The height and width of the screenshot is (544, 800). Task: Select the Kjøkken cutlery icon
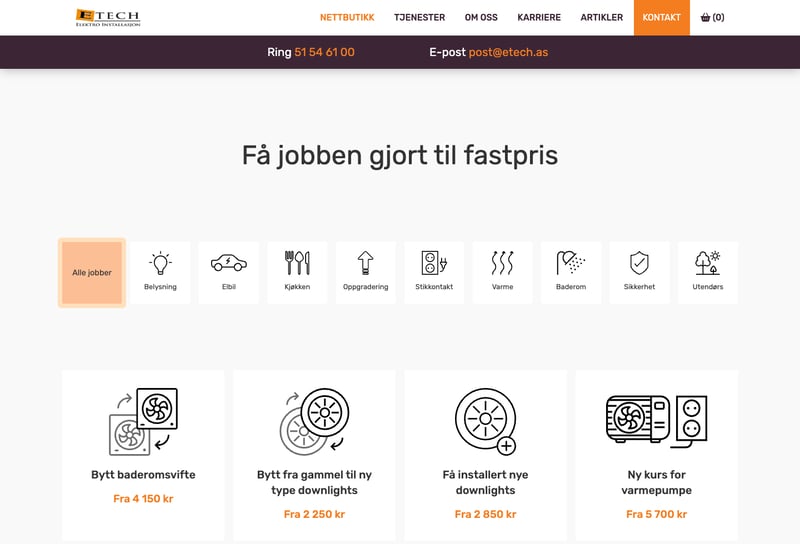(297, 263)
